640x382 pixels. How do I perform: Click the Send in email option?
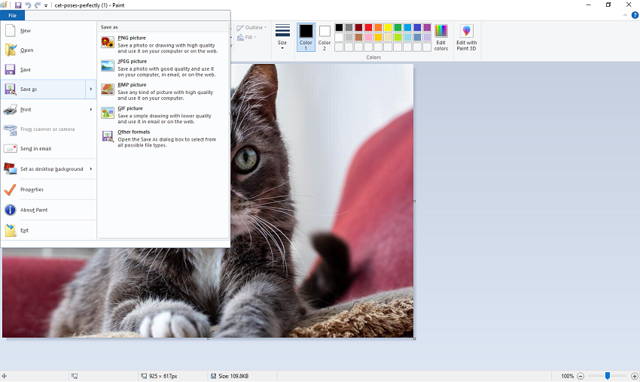[48, 149]
